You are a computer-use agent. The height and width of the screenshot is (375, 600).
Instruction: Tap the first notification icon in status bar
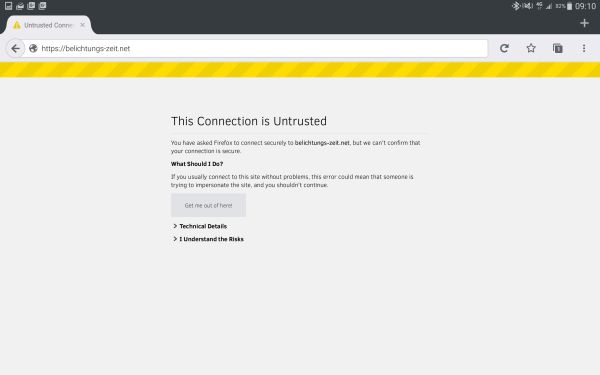click(x=8, y=6)
